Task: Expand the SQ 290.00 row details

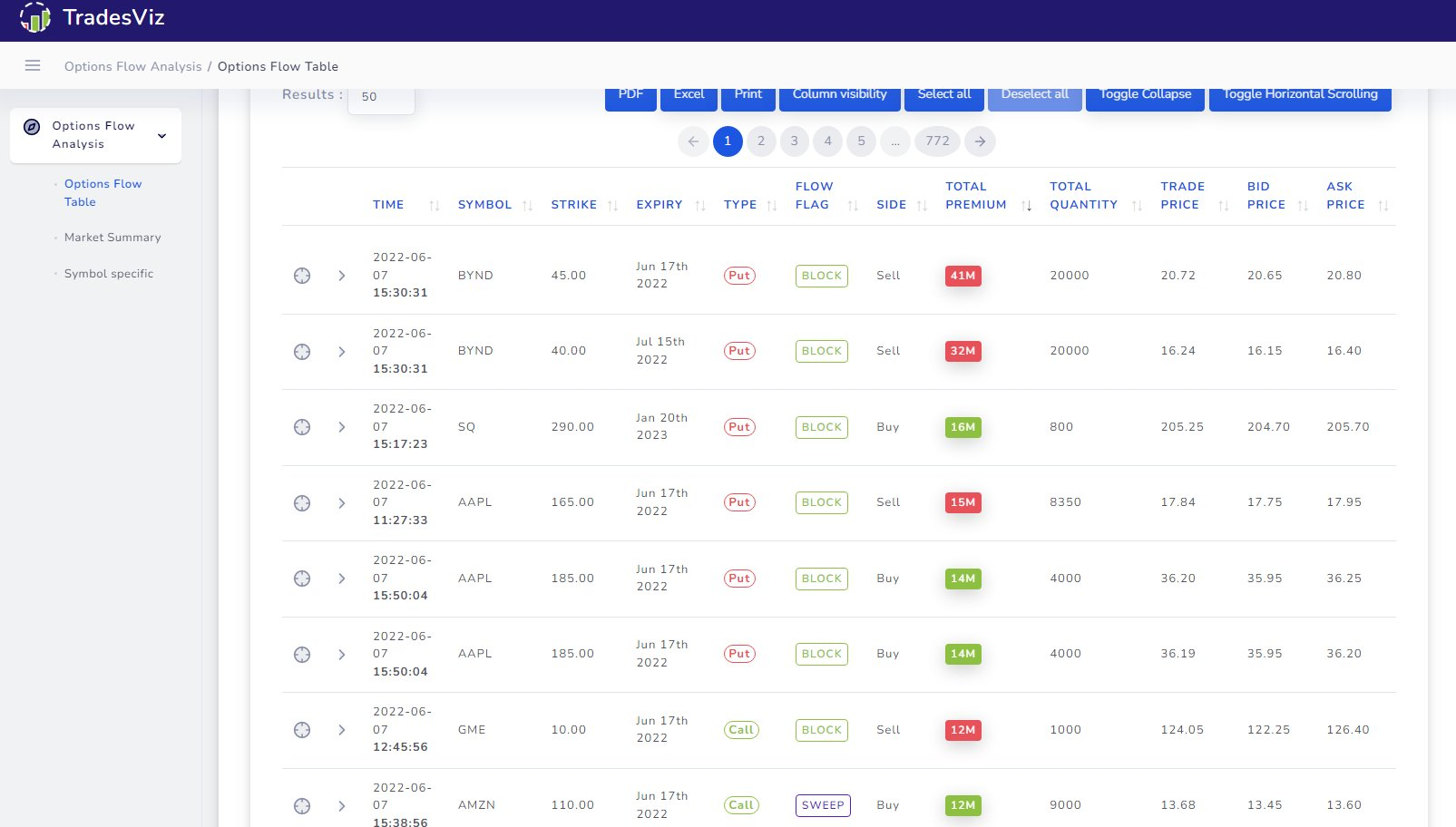Action: click(342, 427)
